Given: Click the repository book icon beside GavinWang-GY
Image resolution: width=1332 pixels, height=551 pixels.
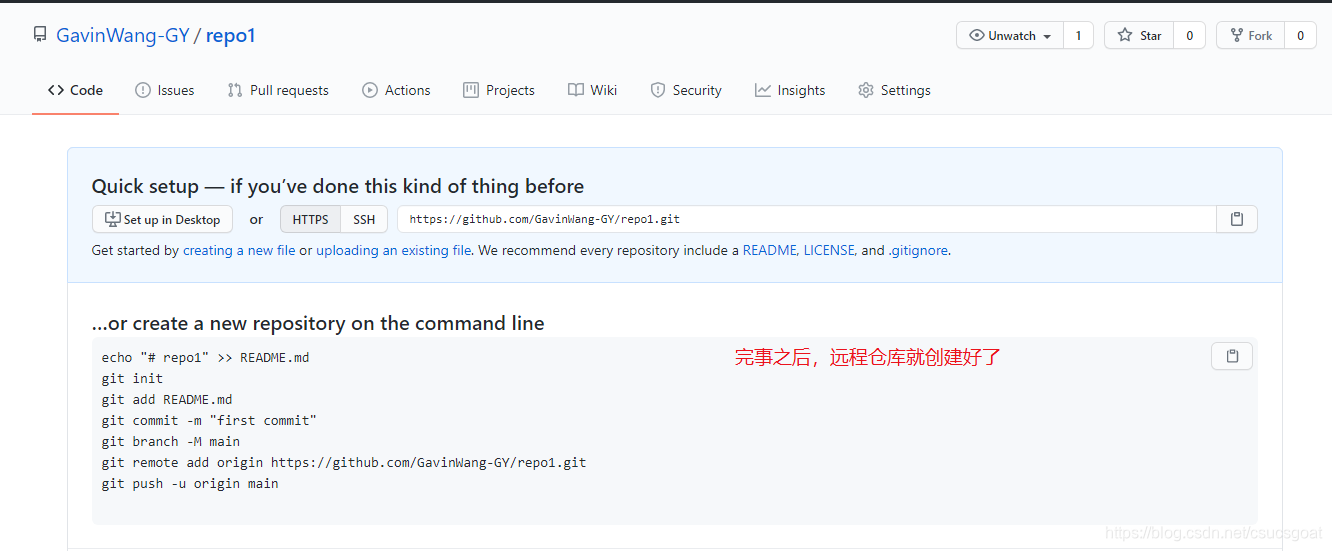Looking at the screenshot, I should (40, 35).
